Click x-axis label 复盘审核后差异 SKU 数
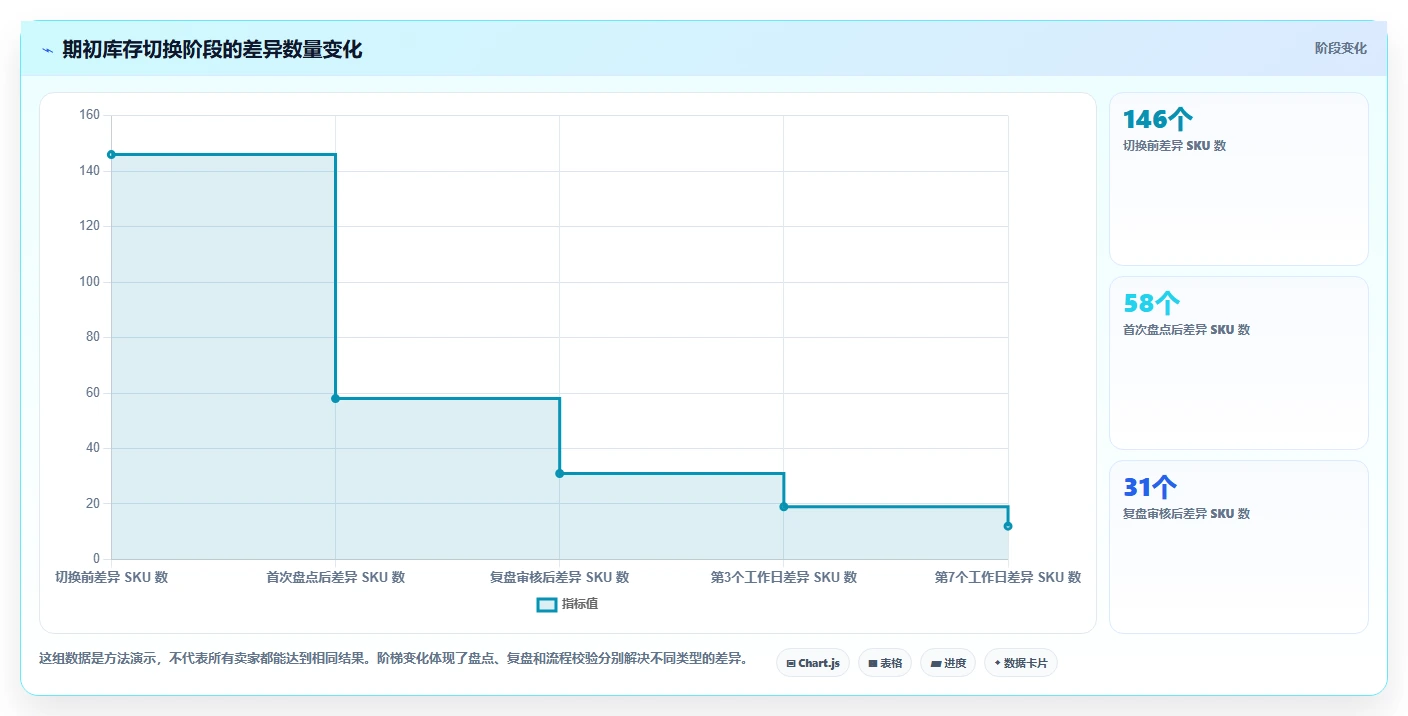This screenshot has height=716, width=1408. coord(559,577)
